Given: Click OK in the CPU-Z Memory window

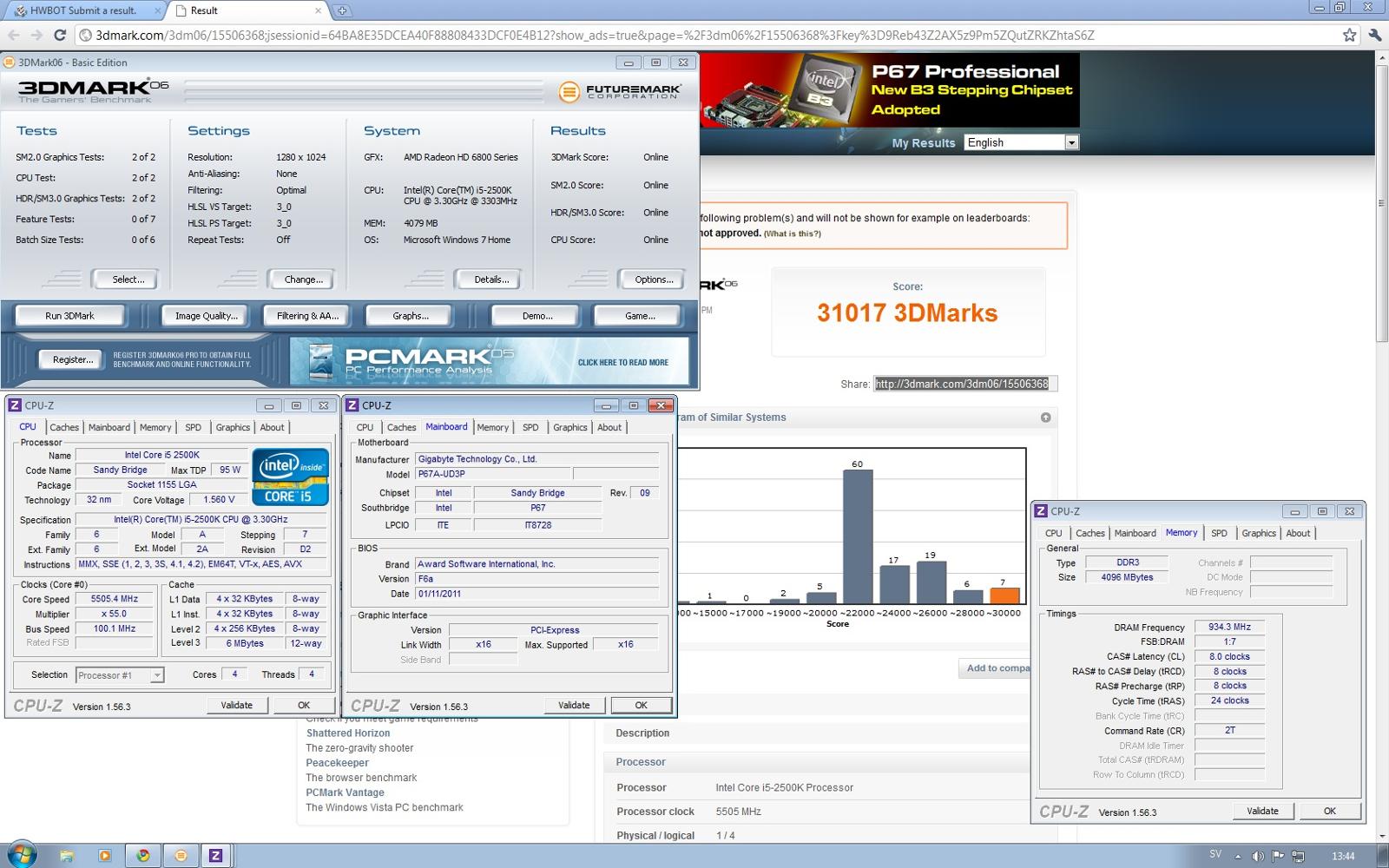Looking at the screenshot, I should [1329, 811].
